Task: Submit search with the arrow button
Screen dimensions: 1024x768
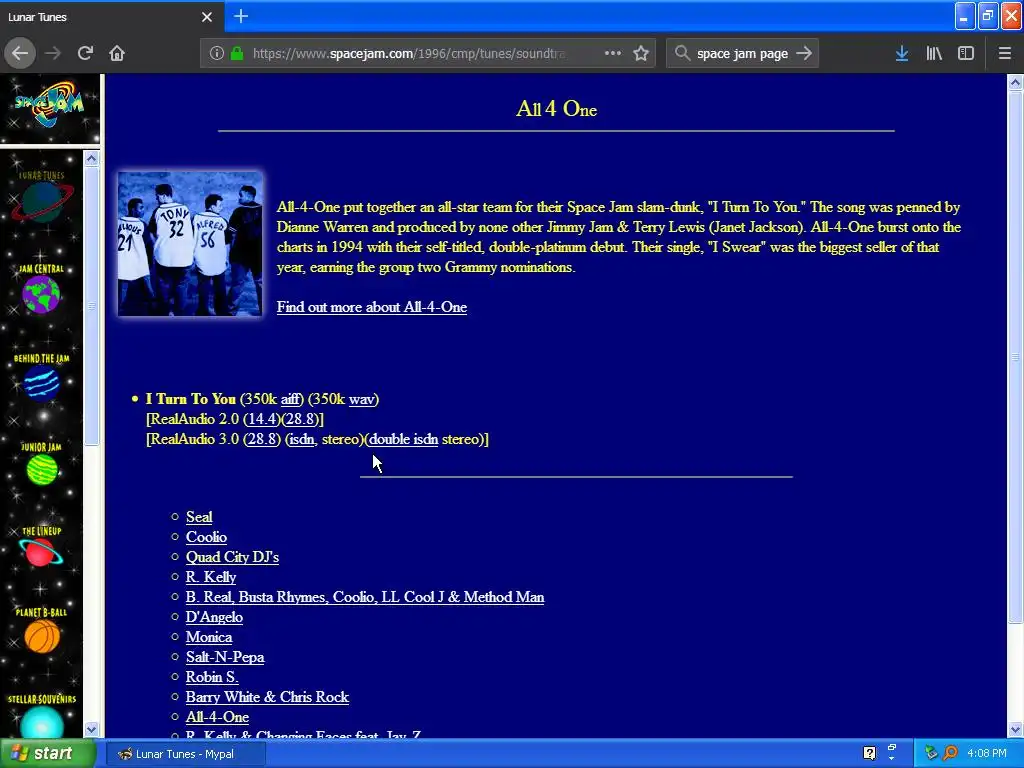Action: pos(804,53)
